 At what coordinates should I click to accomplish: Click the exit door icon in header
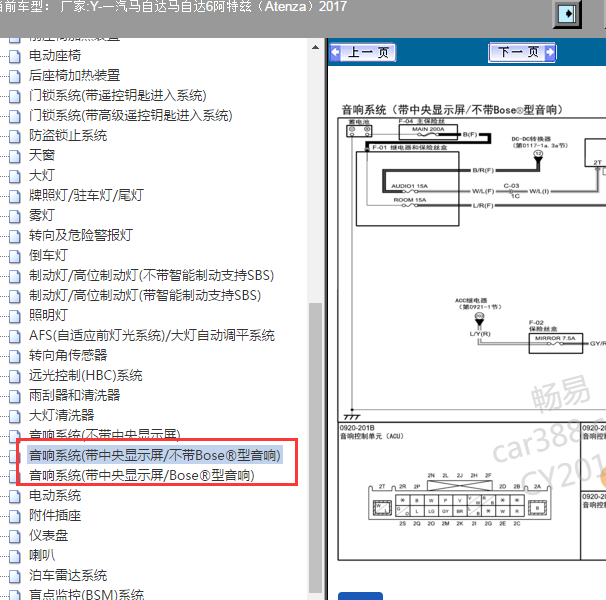pyautogui.click(x=567, y=14)
